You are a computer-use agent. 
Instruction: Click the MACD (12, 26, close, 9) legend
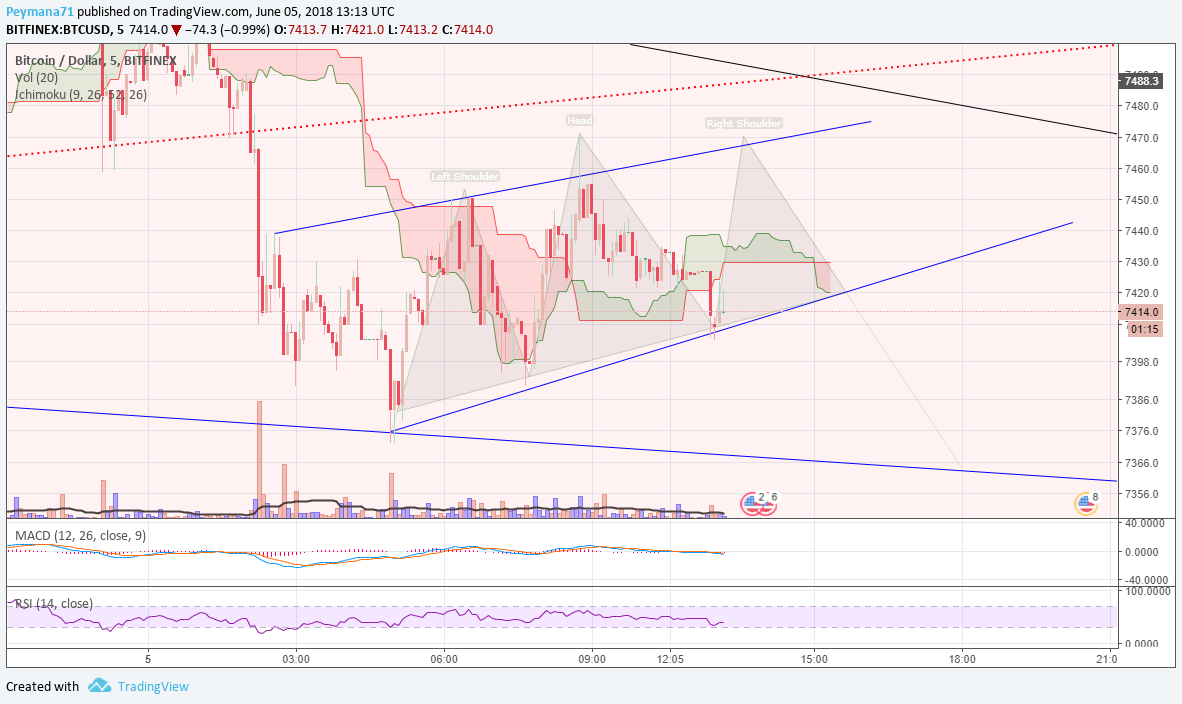click(81, 536)
